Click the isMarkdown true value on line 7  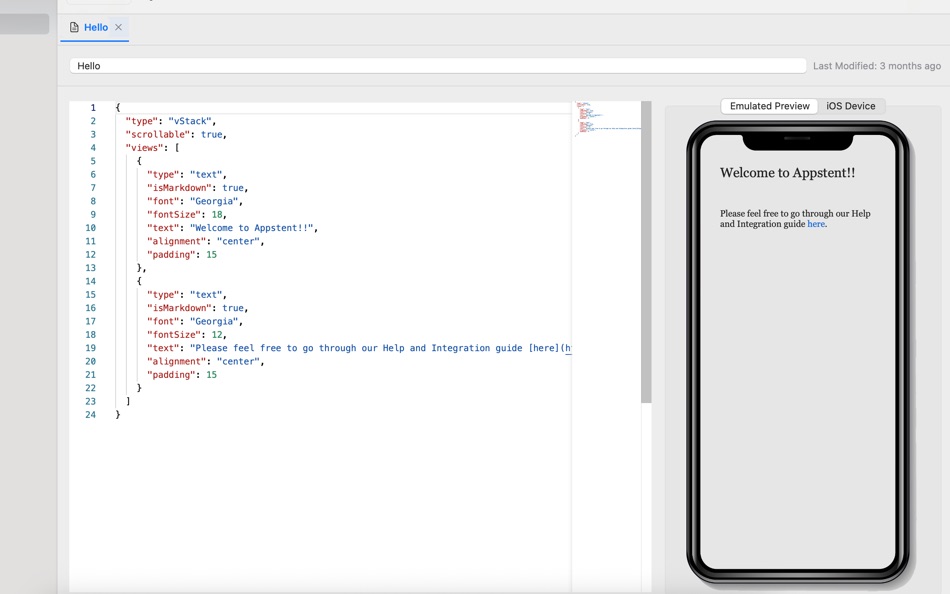tap(232, 187)
